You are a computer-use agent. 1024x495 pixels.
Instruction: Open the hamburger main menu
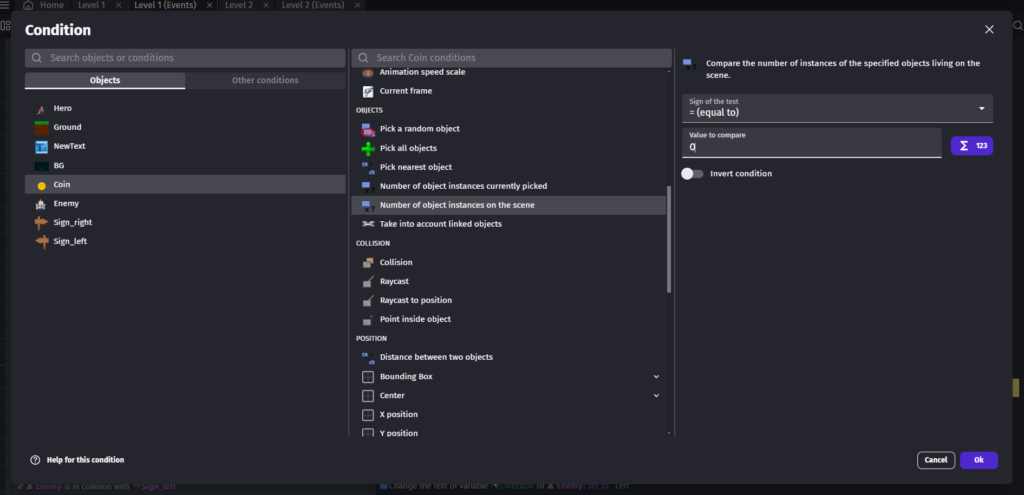5,5
